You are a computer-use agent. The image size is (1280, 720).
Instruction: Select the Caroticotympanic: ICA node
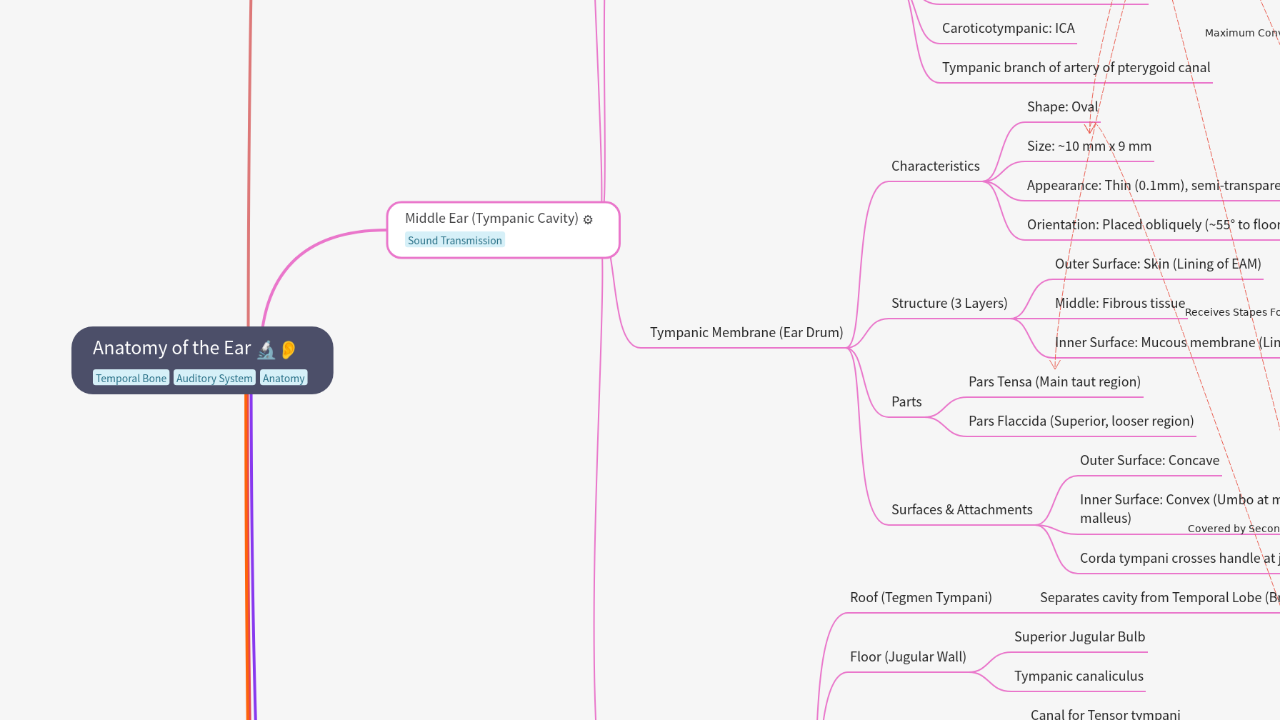(1008, 28)
